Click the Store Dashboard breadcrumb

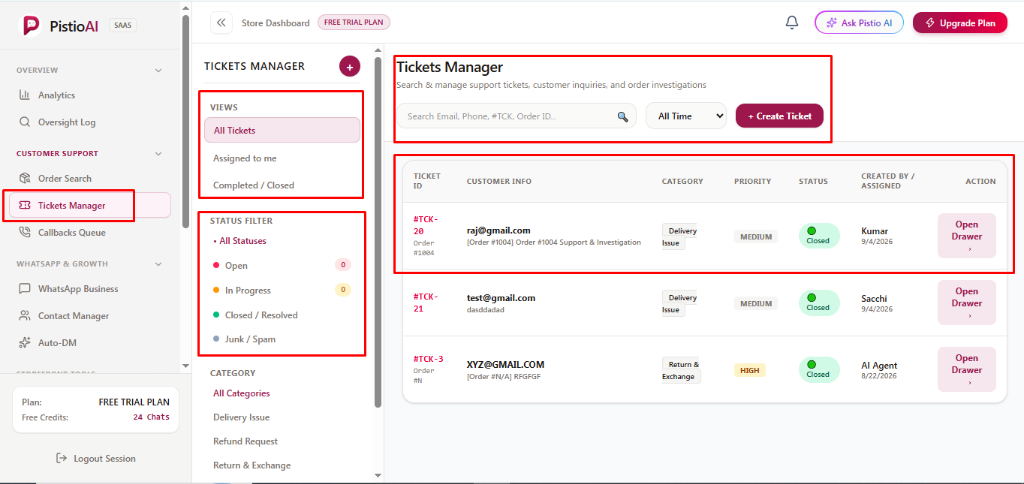pyautogui.click(x=276, y=23)
